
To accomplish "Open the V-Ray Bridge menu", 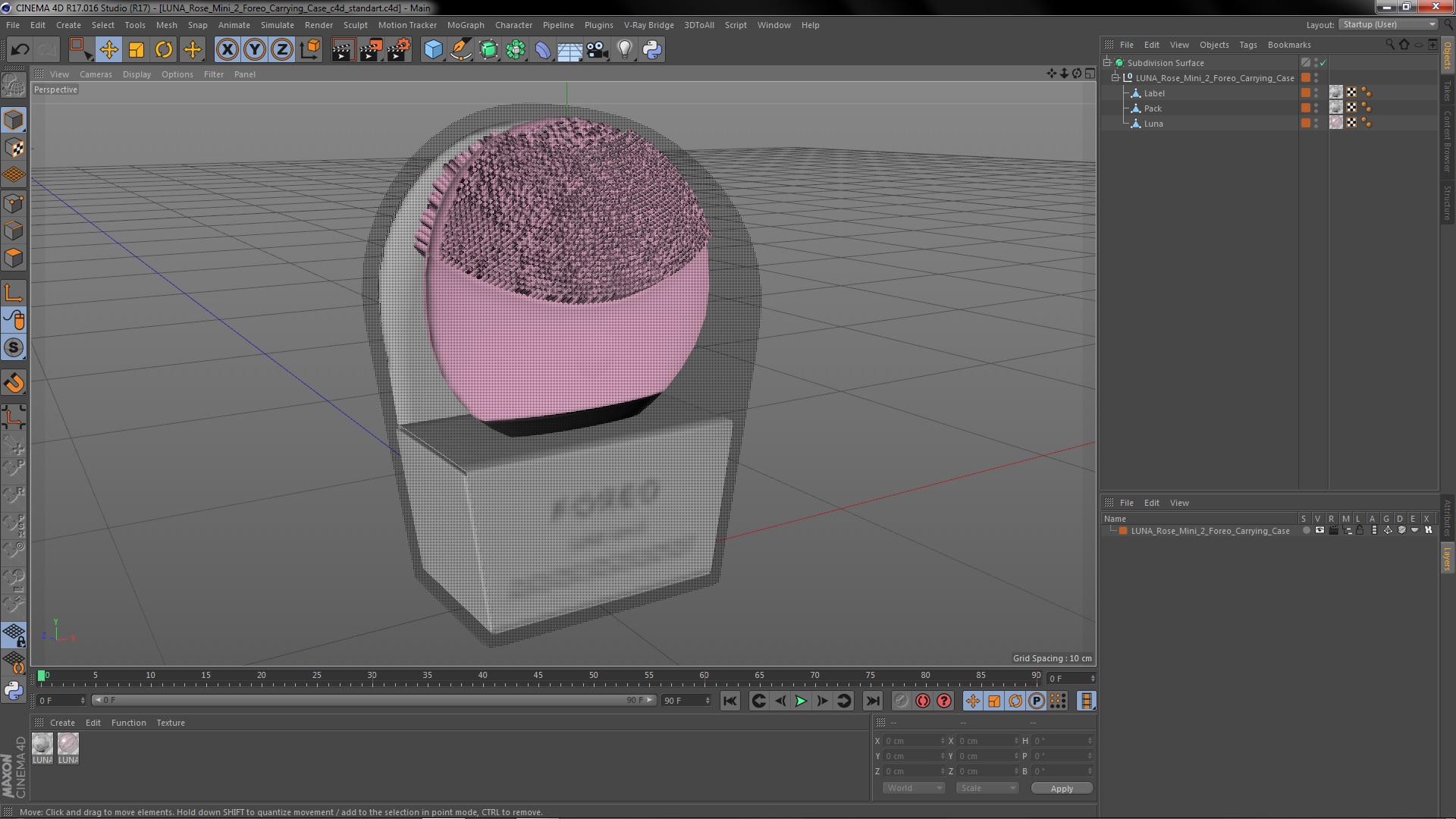I will [x=648, y=25].
